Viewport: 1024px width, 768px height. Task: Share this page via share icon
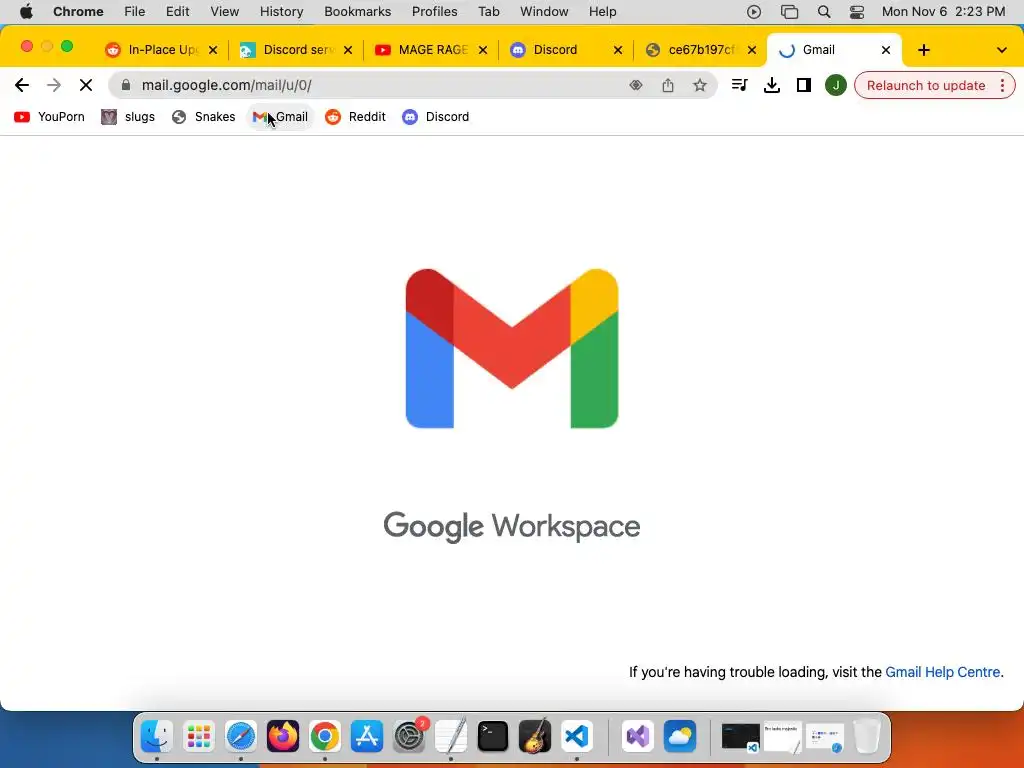pyautogui.click(x=667, y=85)
